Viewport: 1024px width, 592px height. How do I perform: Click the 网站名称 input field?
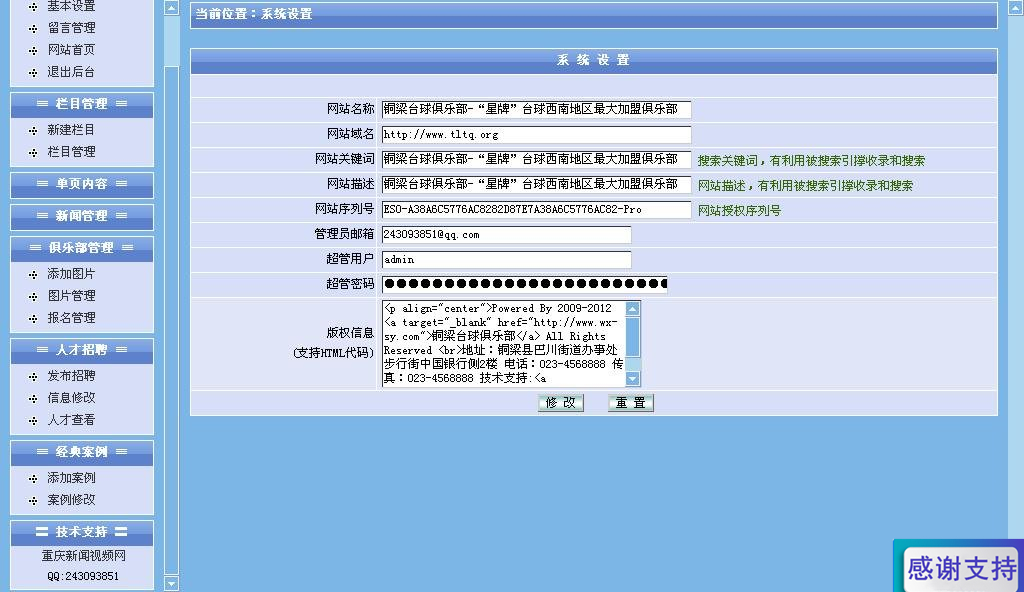point(536,109)
